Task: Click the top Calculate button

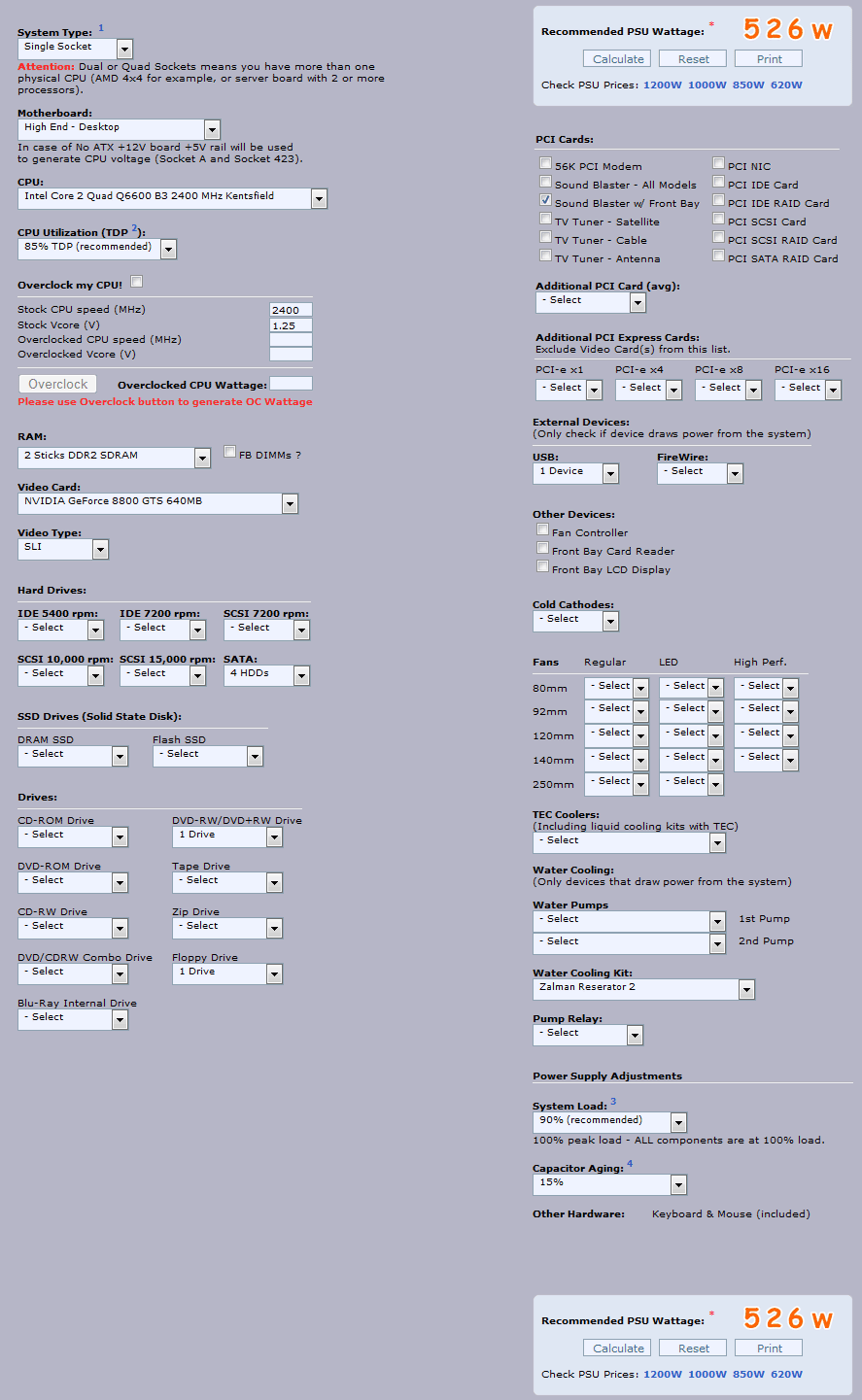Action: [618, 59]
